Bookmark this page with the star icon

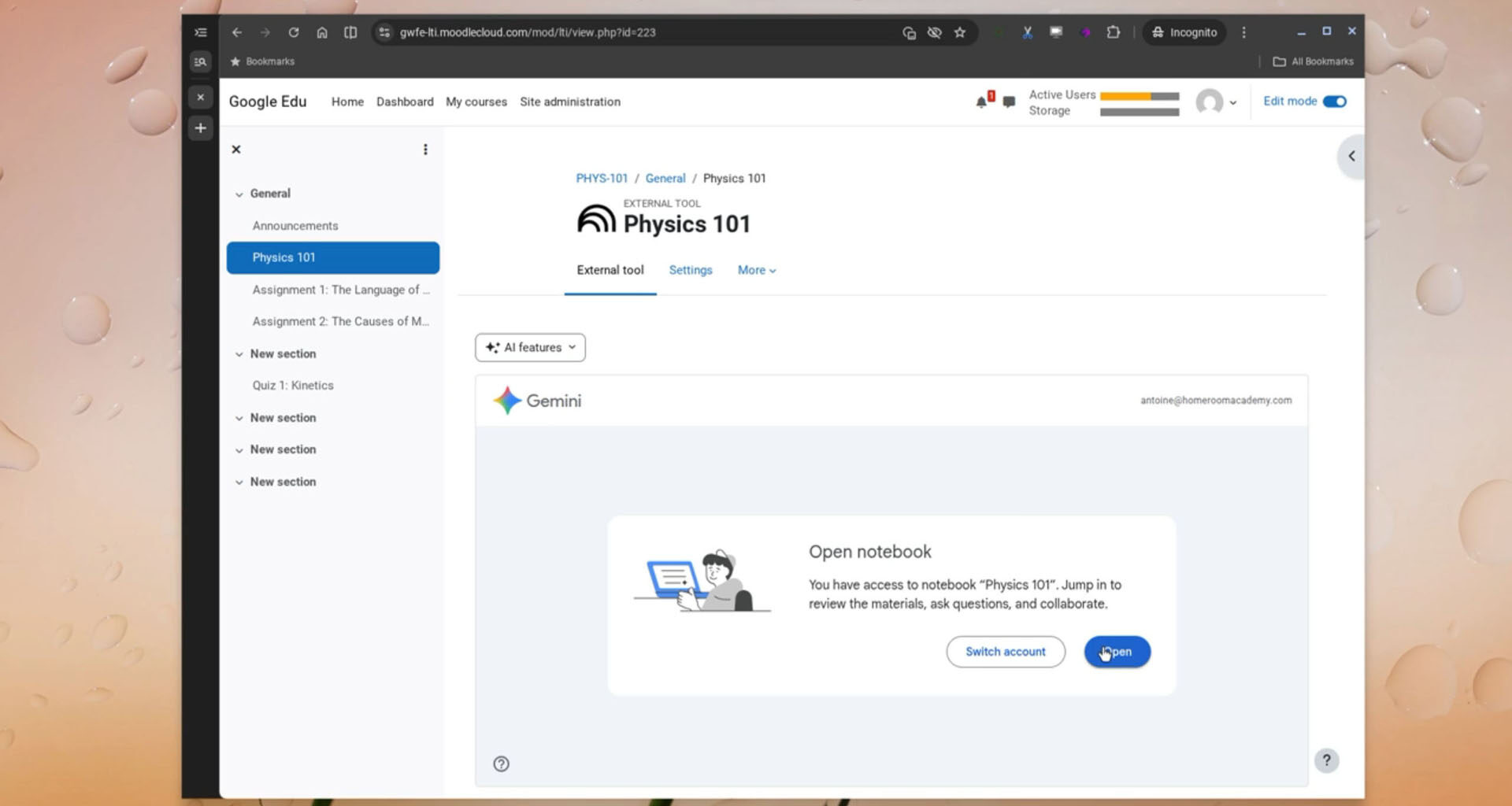tap(960, 32)
